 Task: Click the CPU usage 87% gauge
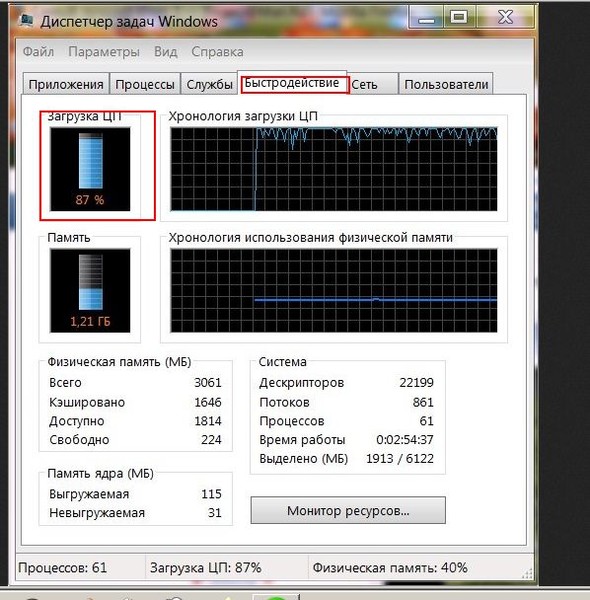click(x=90, y=169)
